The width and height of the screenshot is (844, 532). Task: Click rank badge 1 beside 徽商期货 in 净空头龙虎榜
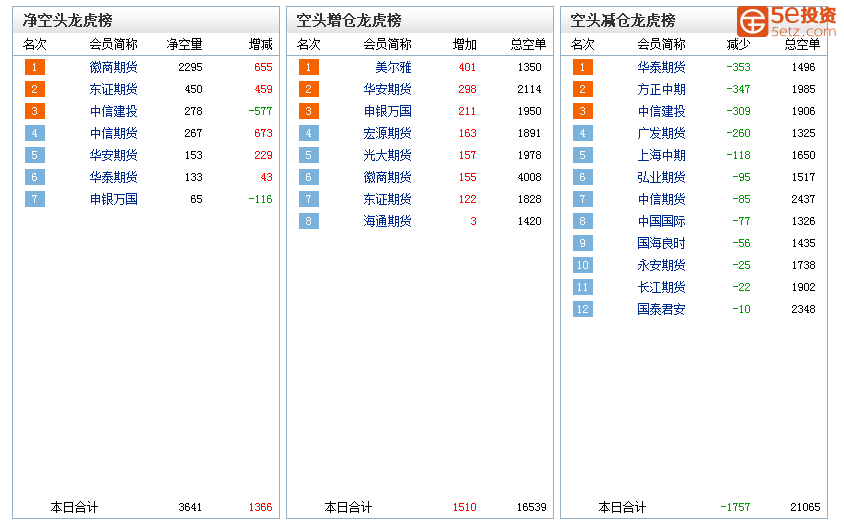click(35, 67)
